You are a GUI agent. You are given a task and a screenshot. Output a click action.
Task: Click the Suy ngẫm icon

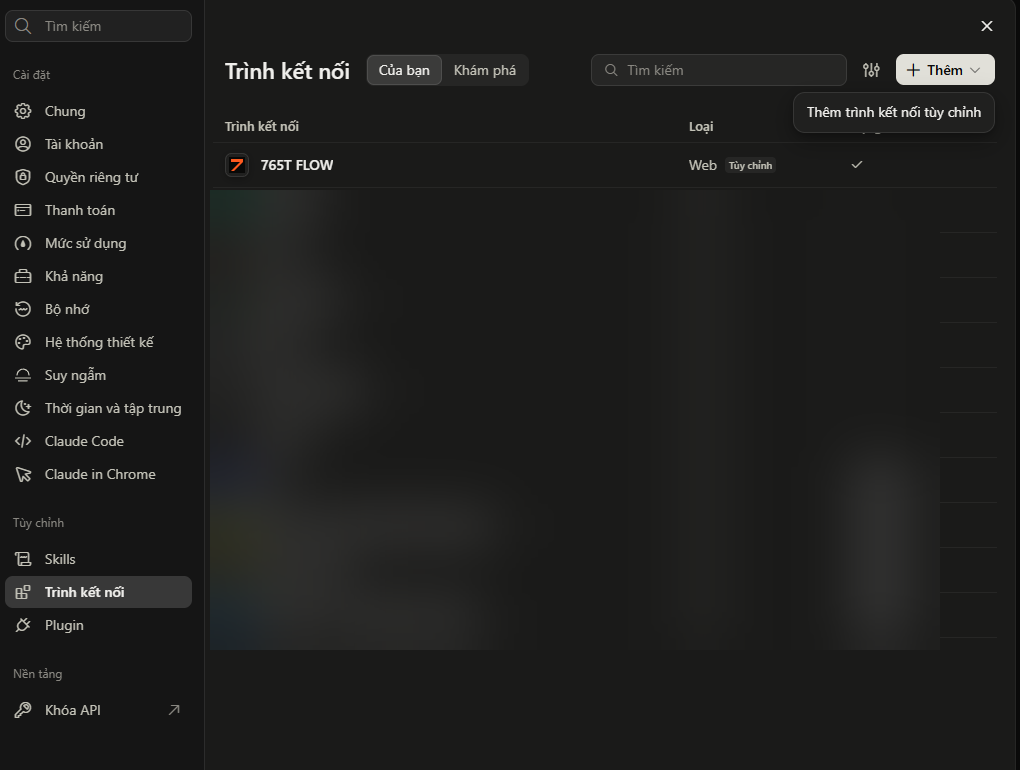pyautogui.click(x=23, y=375)
